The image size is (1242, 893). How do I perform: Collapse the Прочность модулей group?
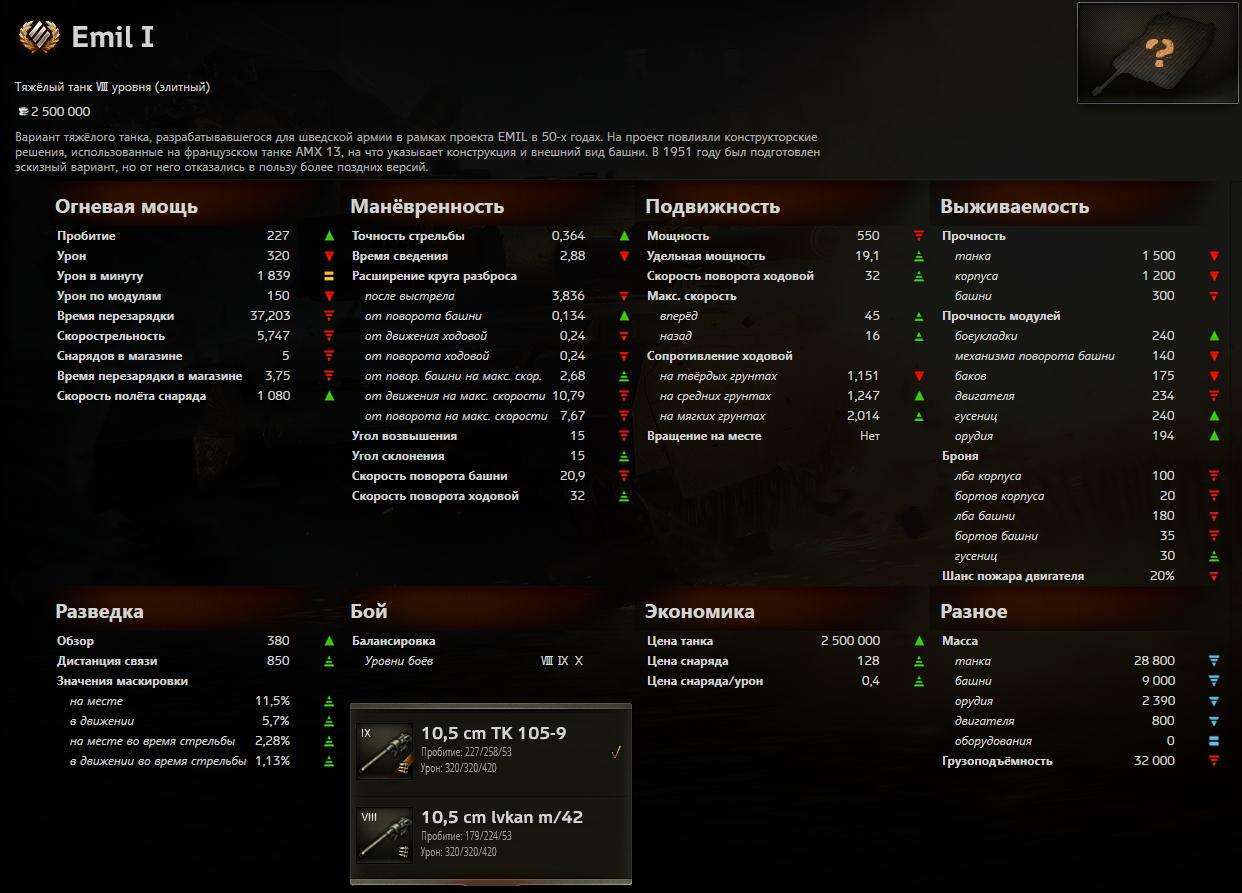(x=1001, y=316)
